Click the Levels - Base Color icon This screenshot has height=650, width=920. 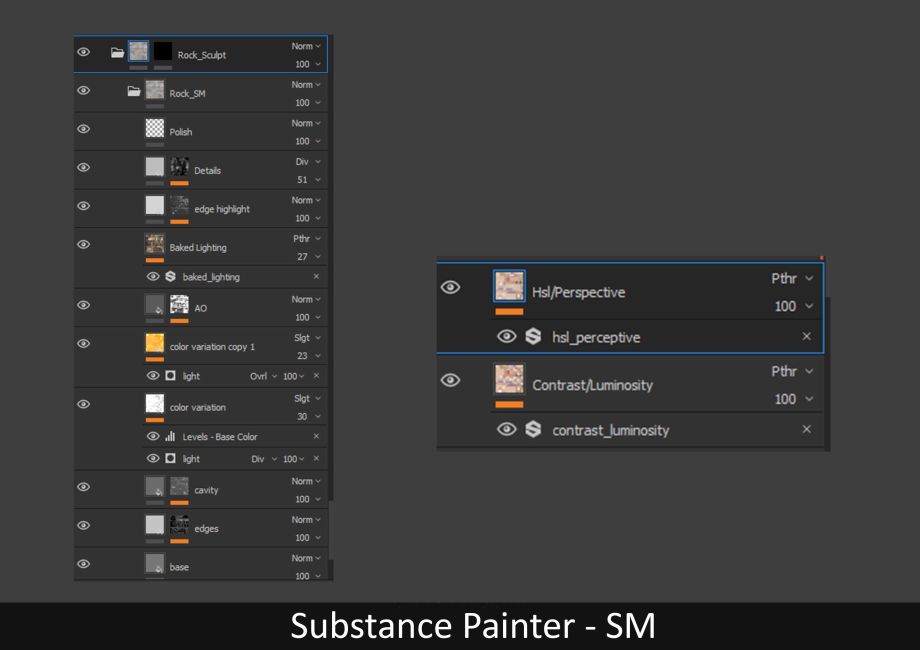pyautogui.click(x=170, y=436)
